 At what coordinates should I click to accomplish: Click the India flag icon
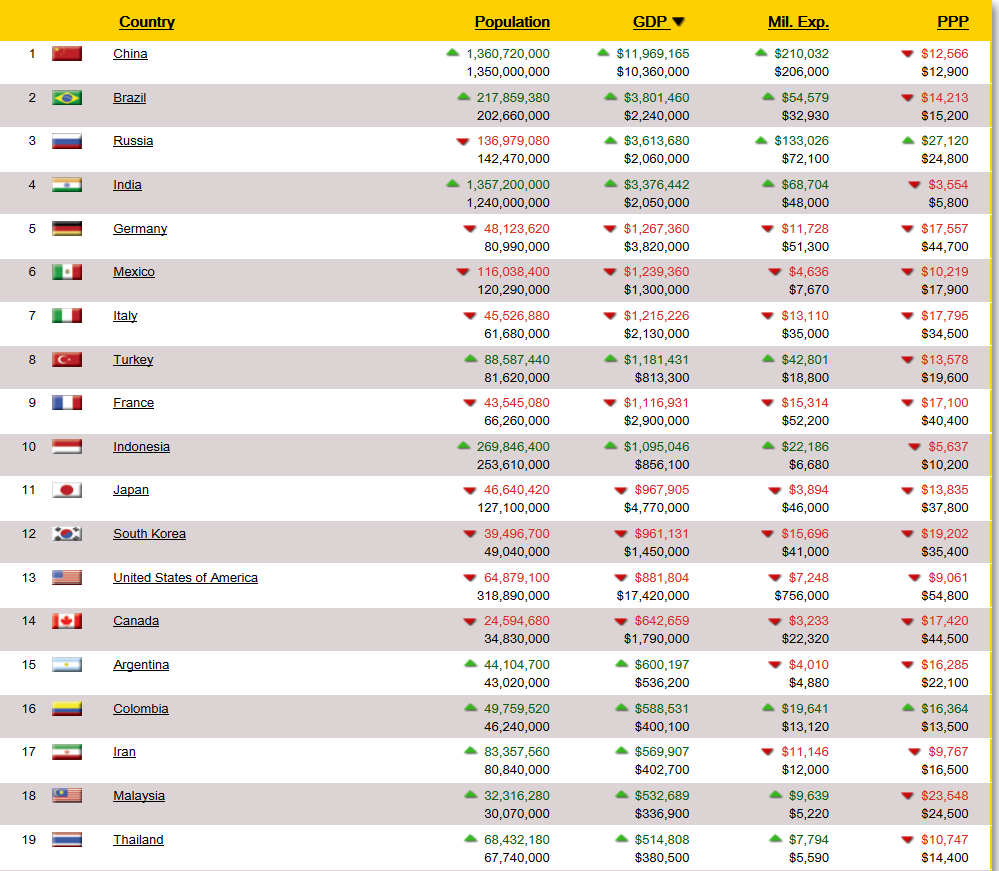pyautogui.click(x=67, y=185)
